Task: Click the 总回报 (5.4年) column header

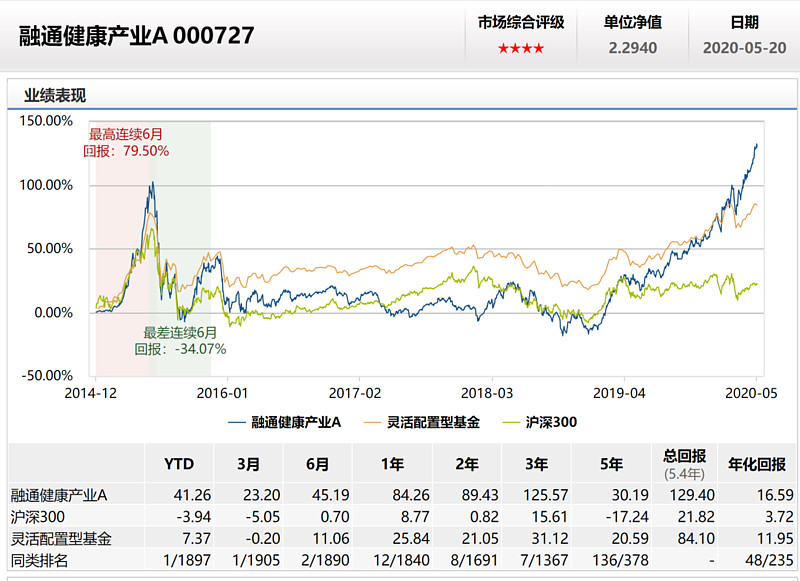Action: 685,464
